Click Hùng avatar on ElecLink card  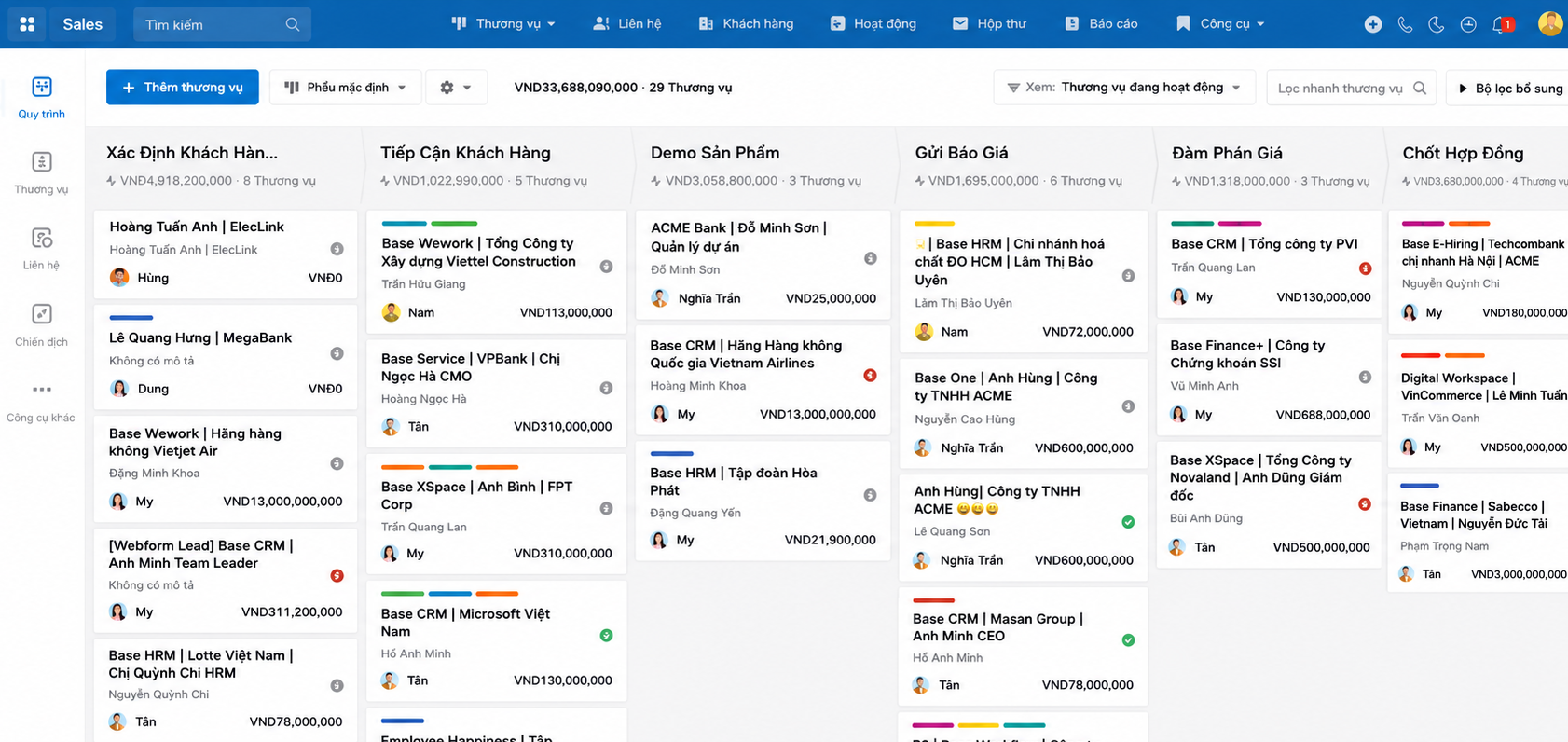click(x=119, y=277)
